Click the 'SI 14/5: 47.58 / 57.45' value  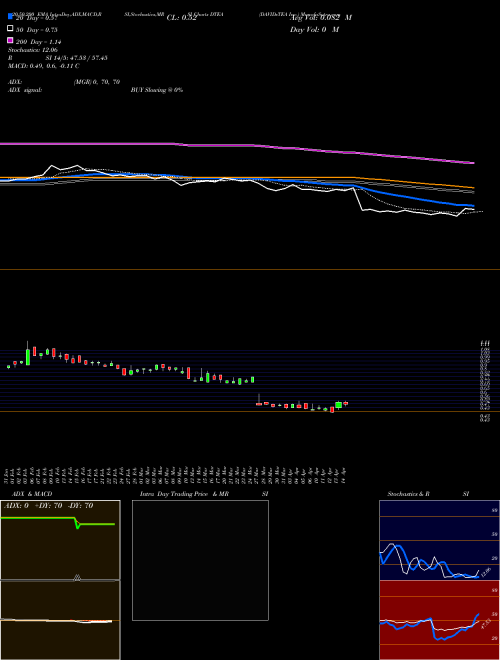tap(76, 58)
